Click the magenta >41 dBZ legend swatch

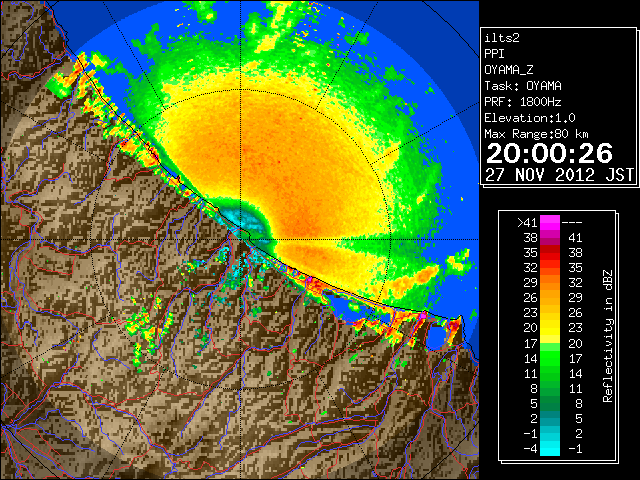pyautogui.click(x=550, y=223)
